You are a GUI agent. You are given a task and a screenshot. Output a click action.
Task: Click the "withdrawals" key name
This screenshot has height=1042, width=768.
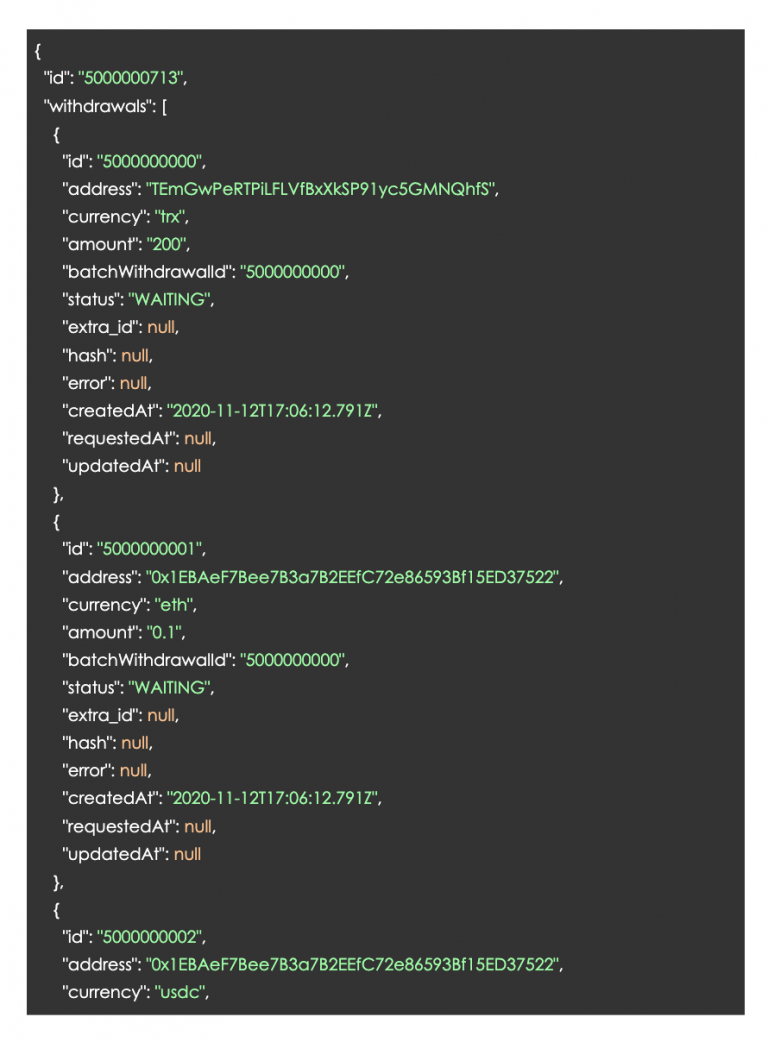coord(98,106)
